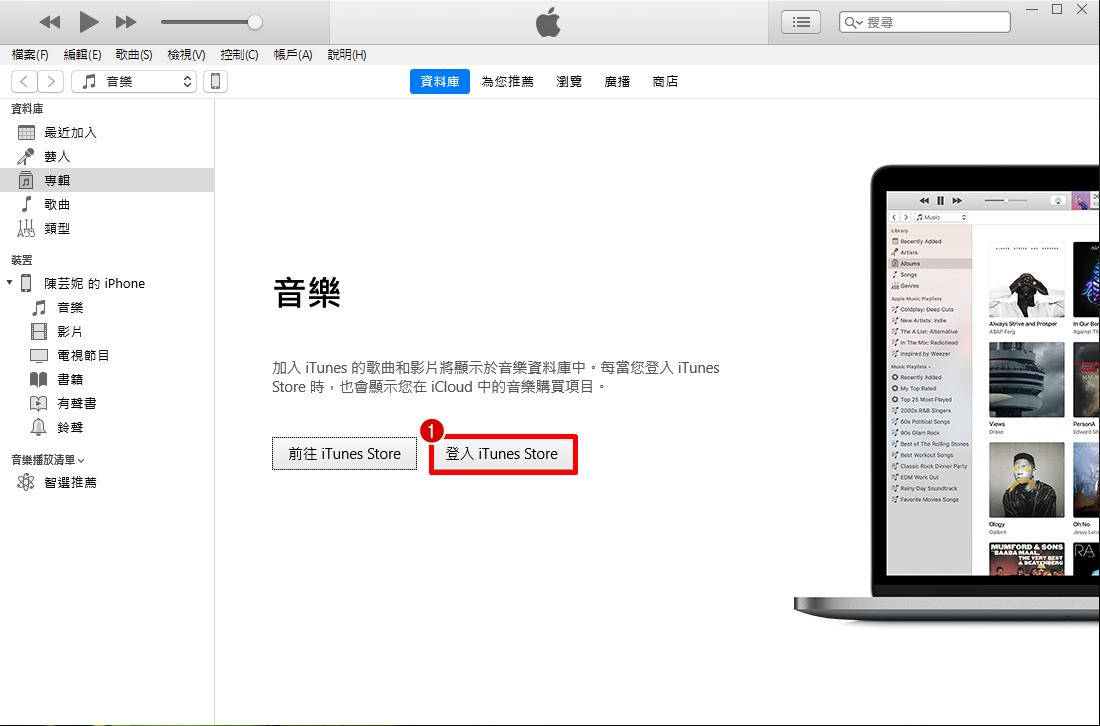Switch to the 廣播 tab
1100x726 pixels.
(x=617, y=81)
